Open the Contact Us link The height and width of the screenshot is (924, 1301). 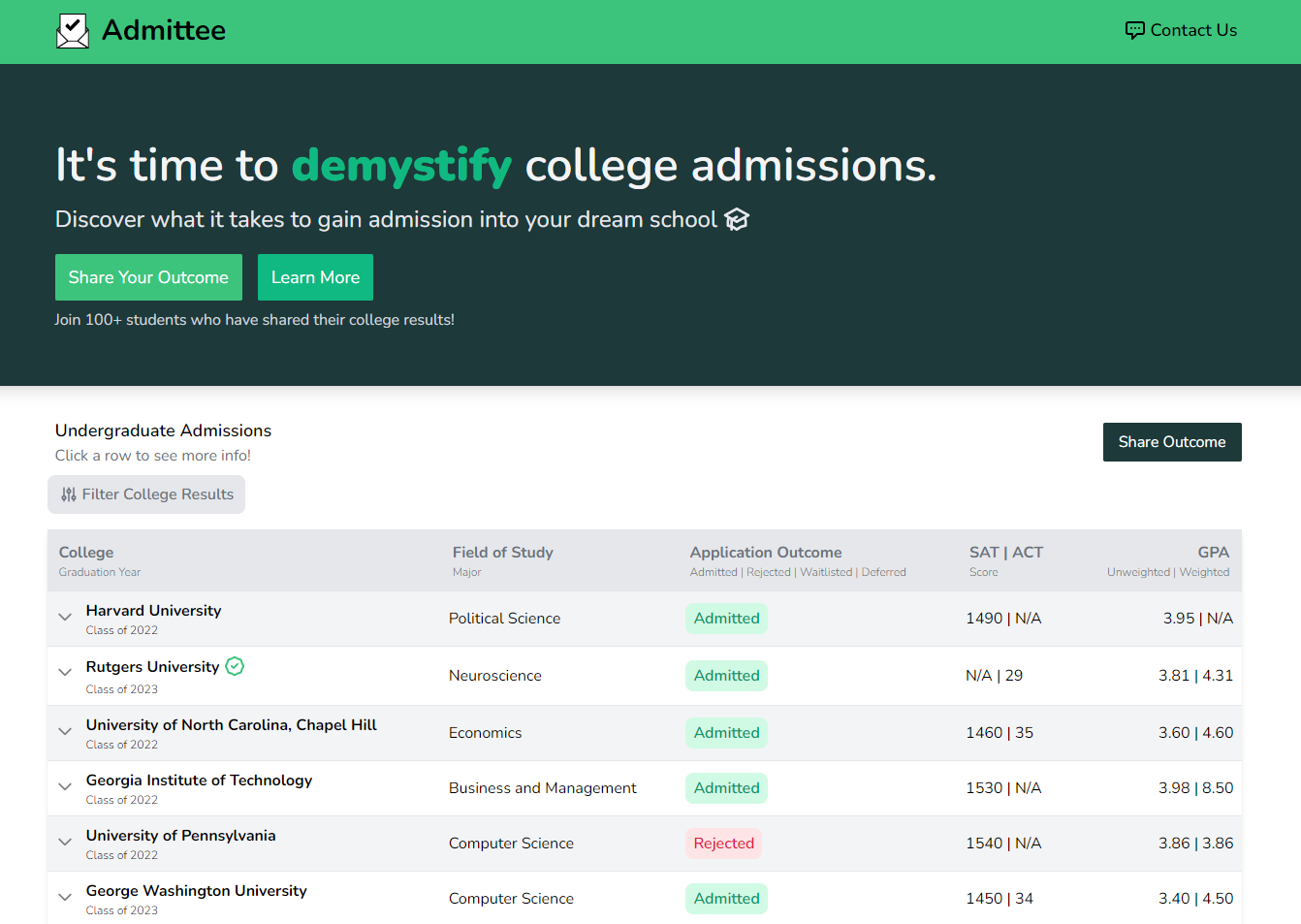[1181, 30]
